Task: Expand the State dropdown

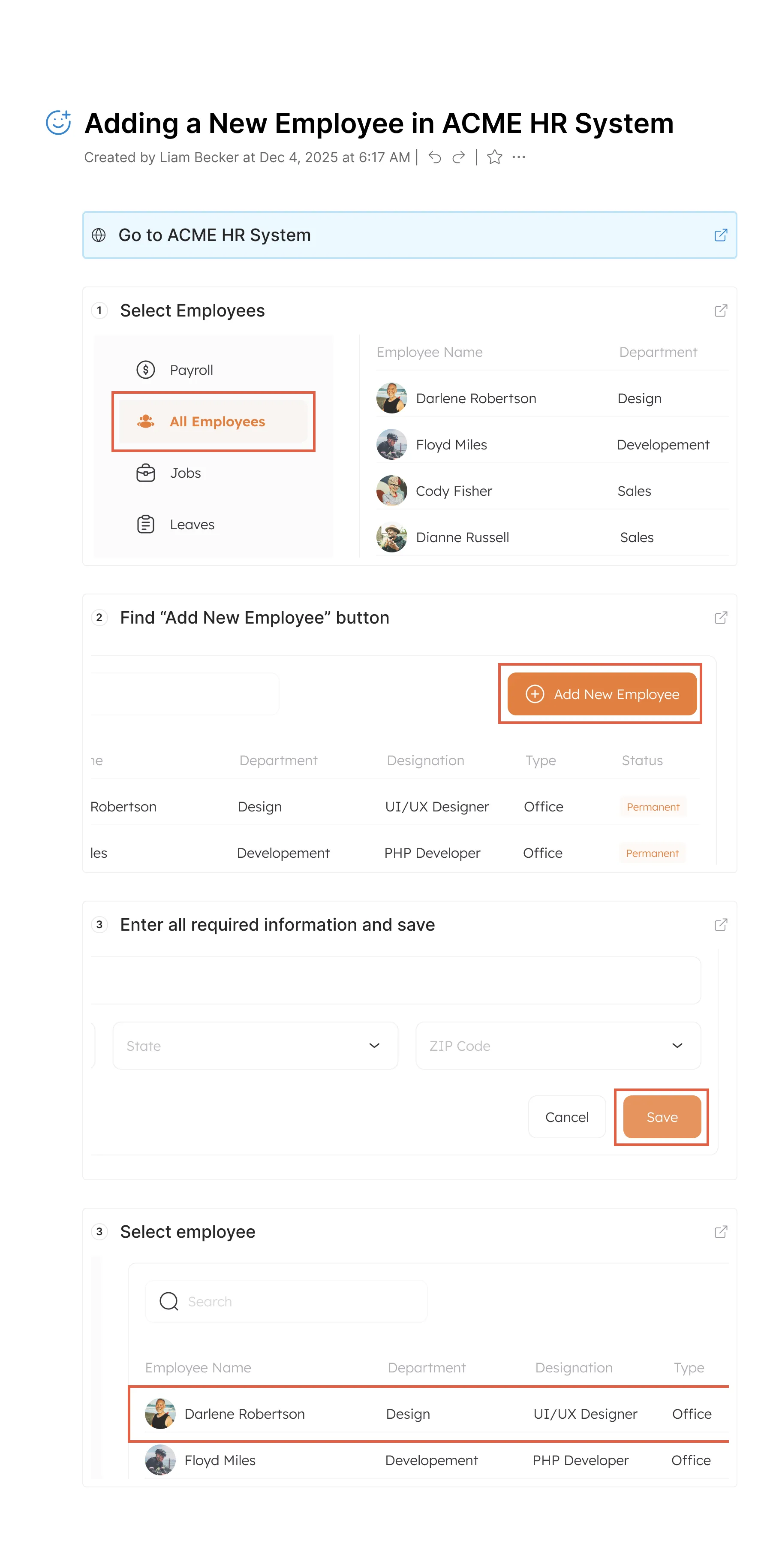Action: 255,1045
